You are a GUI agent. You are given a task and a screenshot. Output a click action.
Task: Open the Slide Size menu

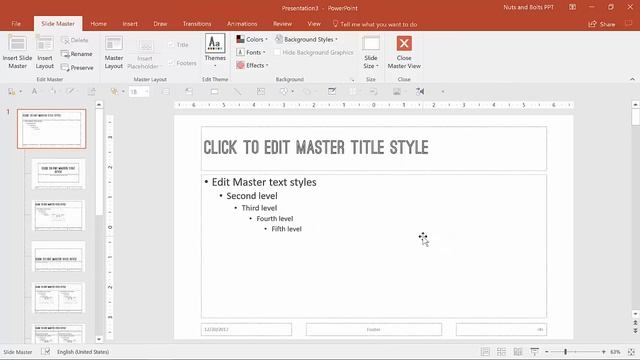[371, 52]
